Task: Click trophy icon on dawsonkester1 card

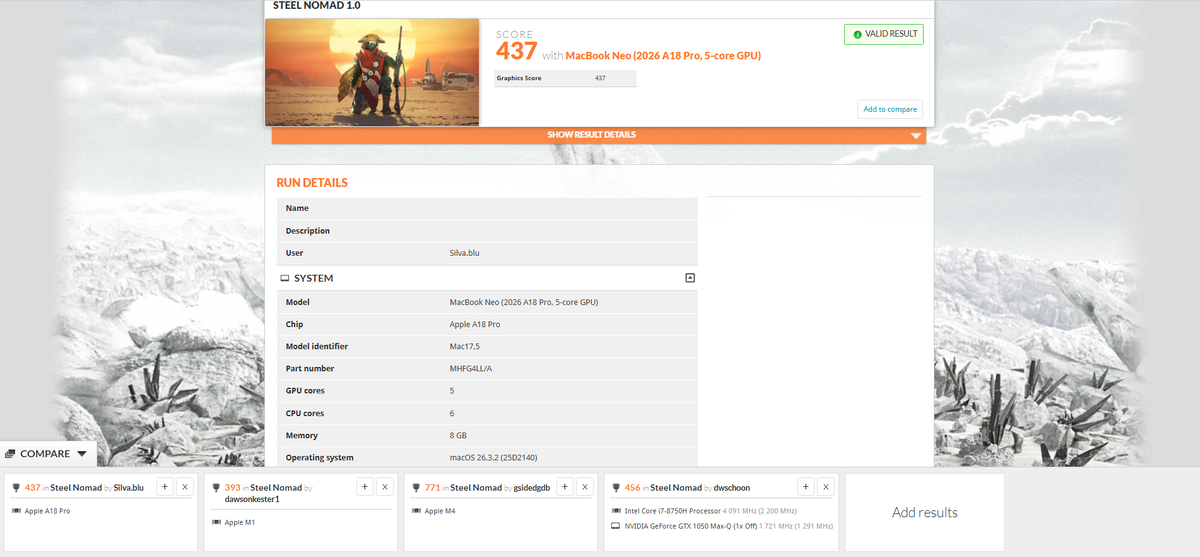Action: [x=217, y=488]
